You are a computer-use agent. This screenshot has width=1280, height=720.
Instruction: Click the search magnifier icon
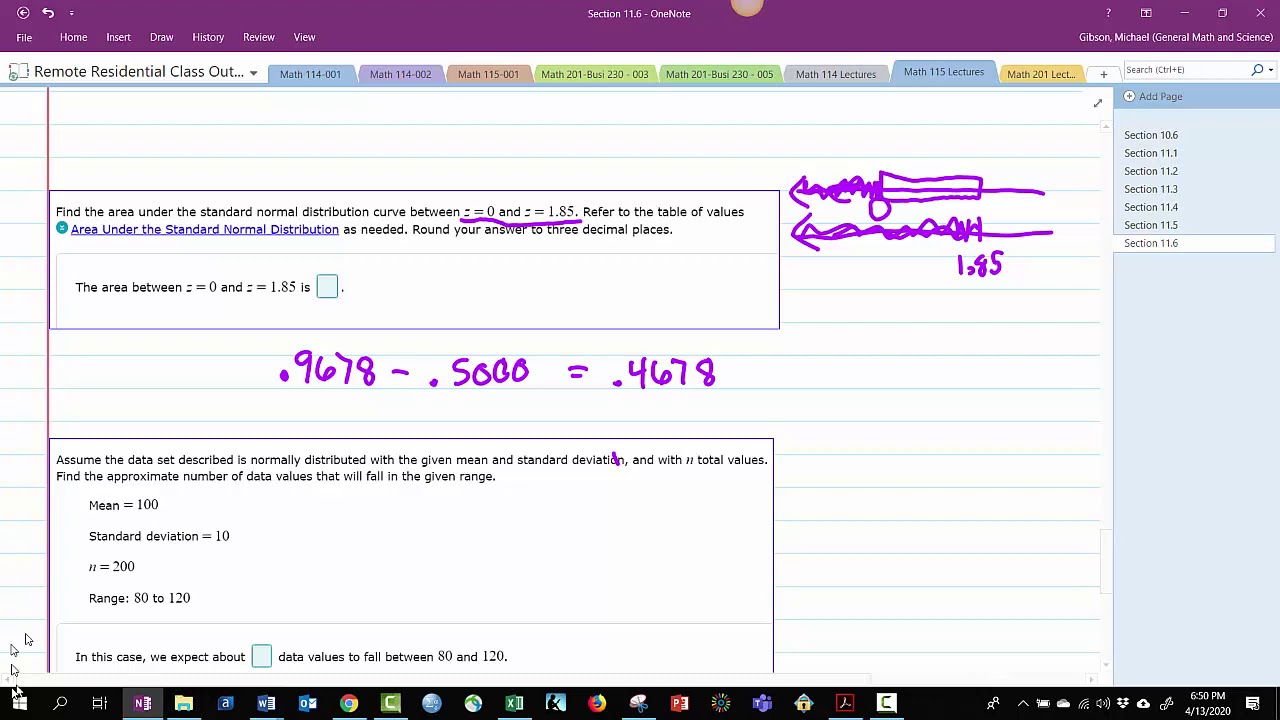[x=1258, y=70]
